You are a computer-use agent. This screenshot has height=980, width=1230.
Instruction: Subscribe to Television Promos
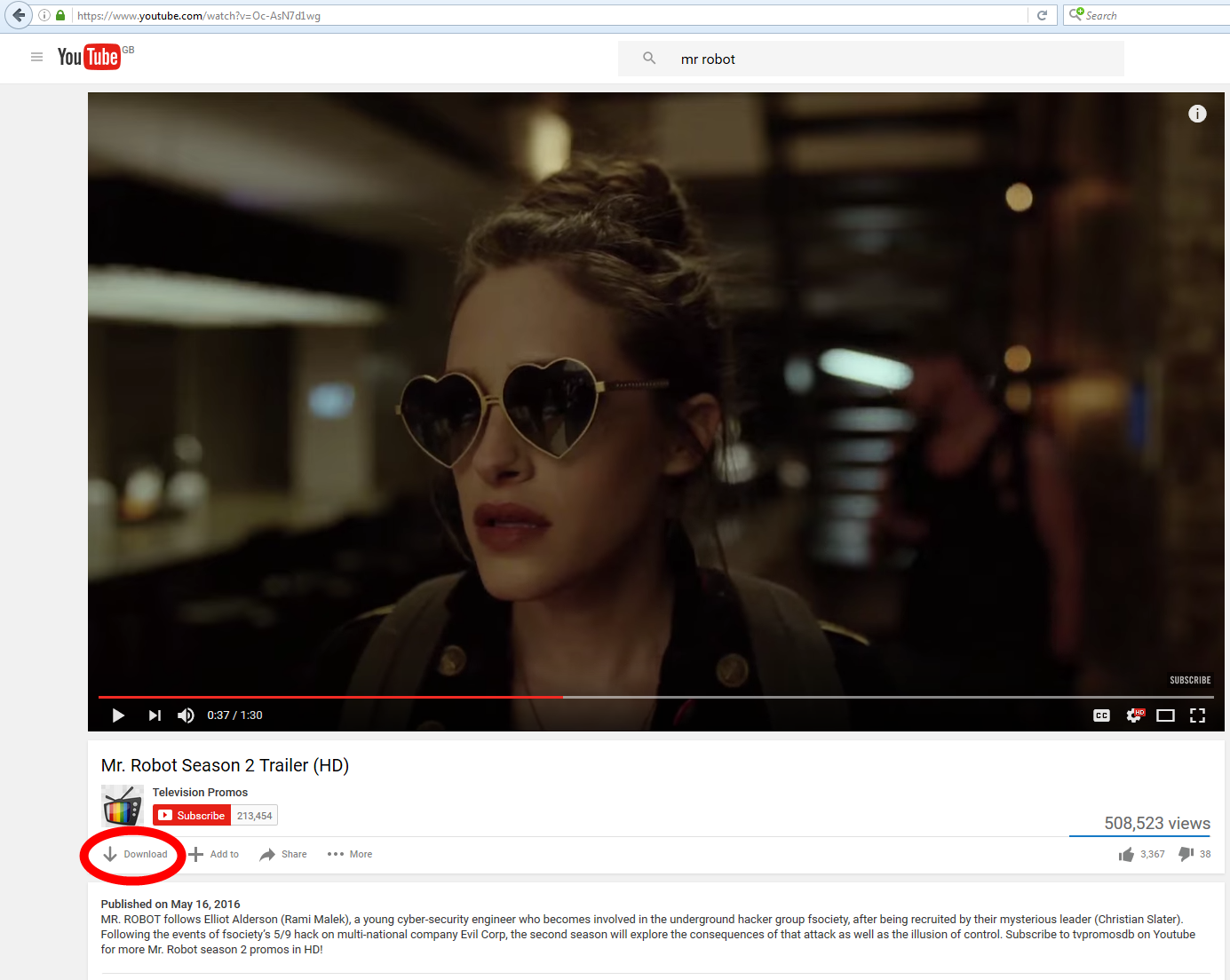point(191,815)
